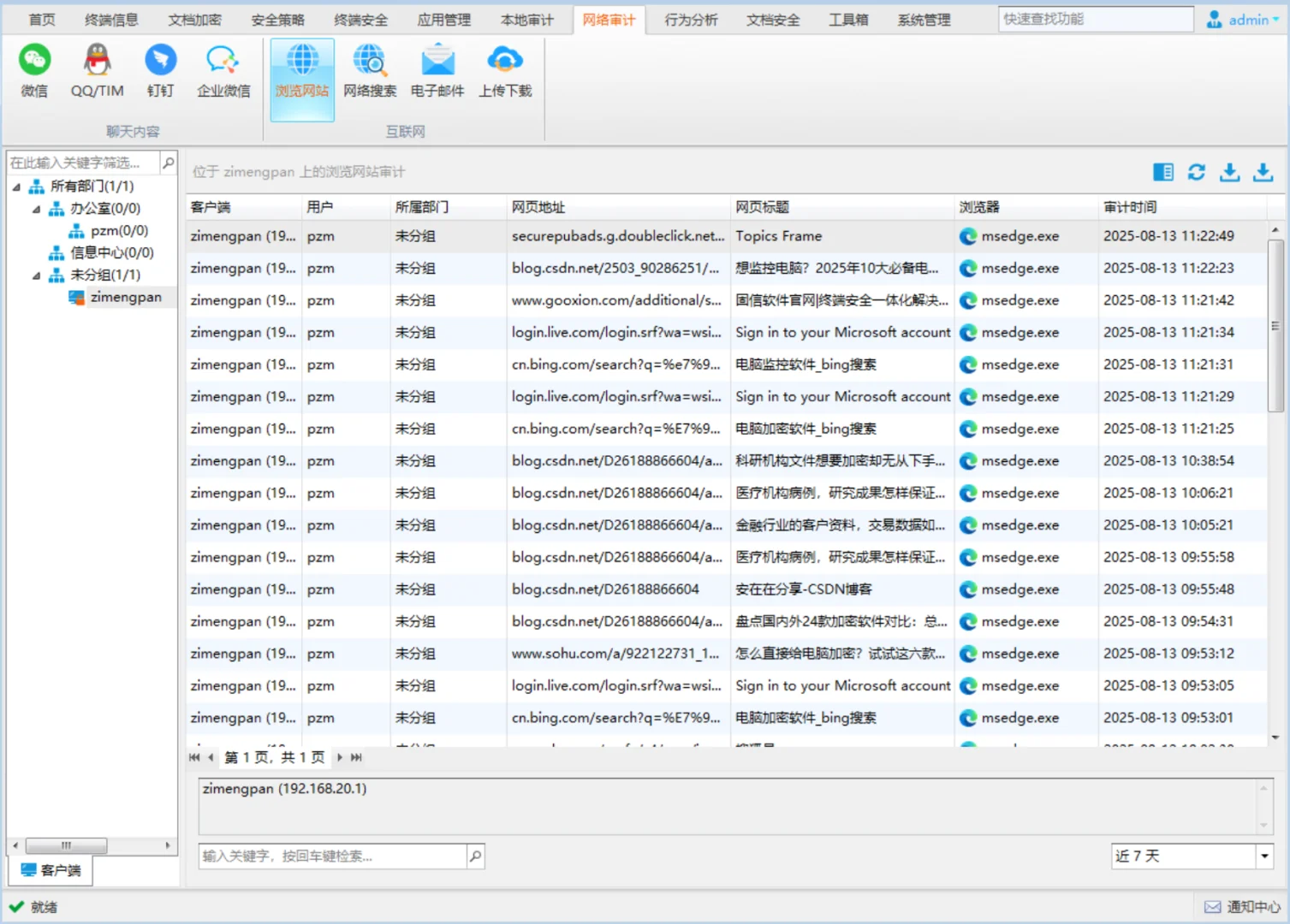Go to the first page of results
Viewport: 1290px width, 924px height.
point(194,757)
